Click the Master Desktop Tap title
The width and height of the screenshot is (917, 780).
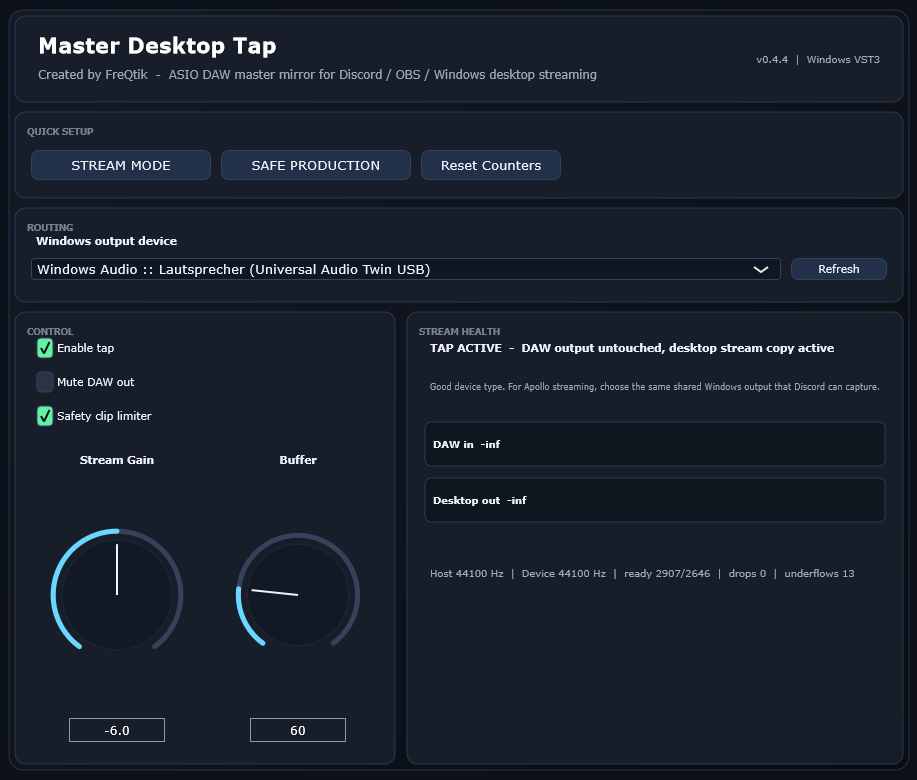(157, 46)
